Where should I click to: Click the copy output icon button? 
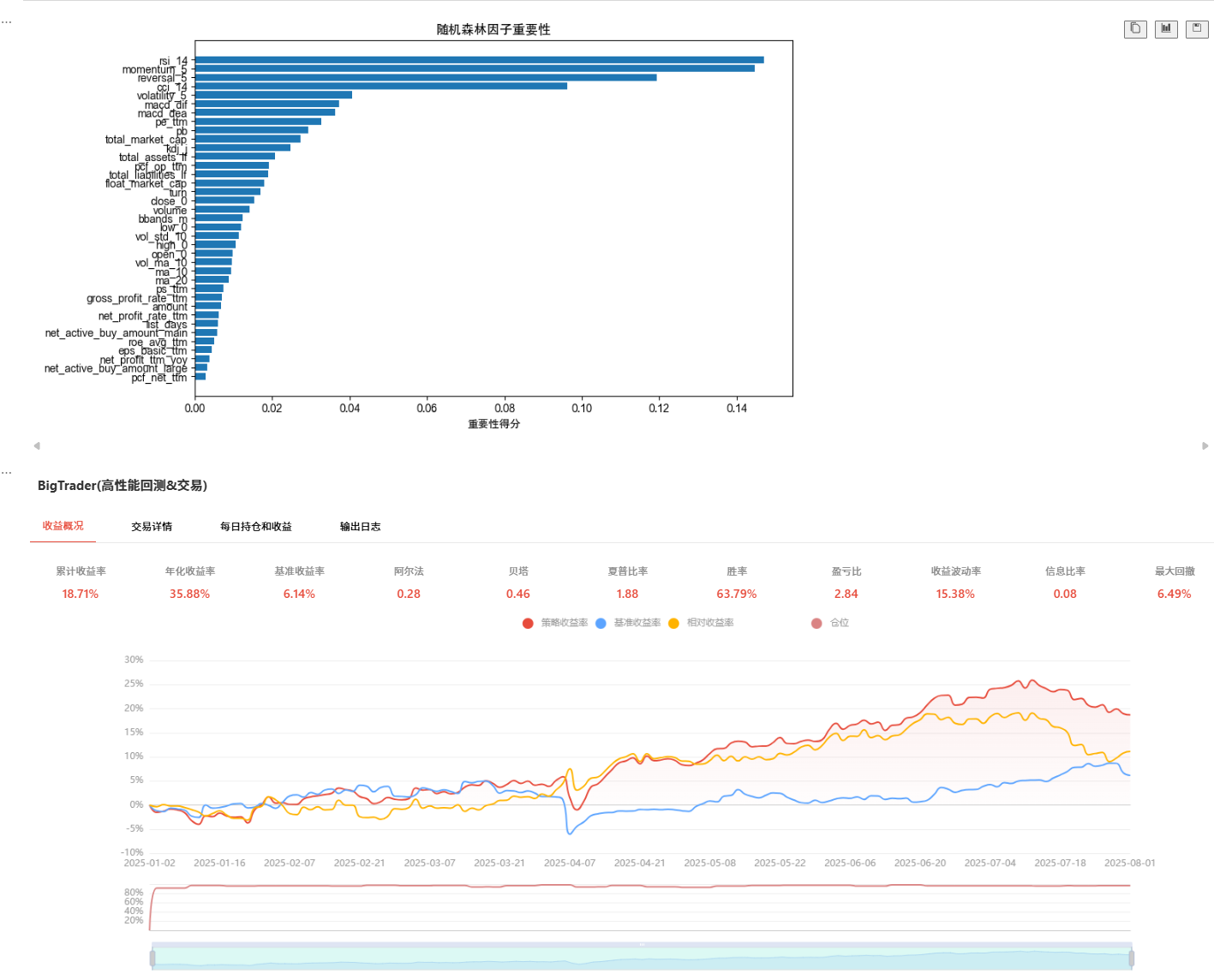(1135, 29)
